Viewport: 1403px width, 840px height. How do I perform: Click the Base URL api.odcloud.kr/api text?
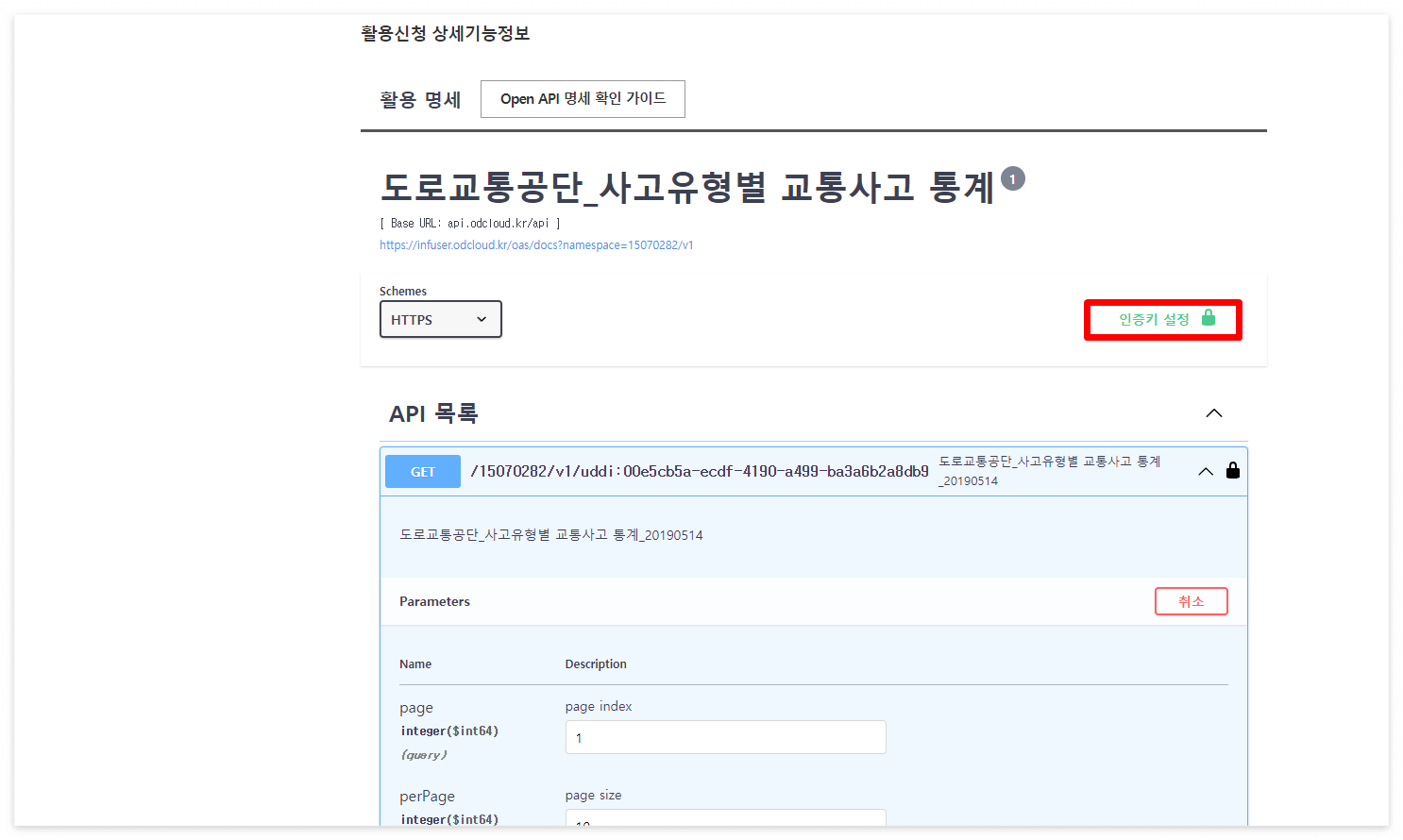pyautogui.click(x=470, y=224)
